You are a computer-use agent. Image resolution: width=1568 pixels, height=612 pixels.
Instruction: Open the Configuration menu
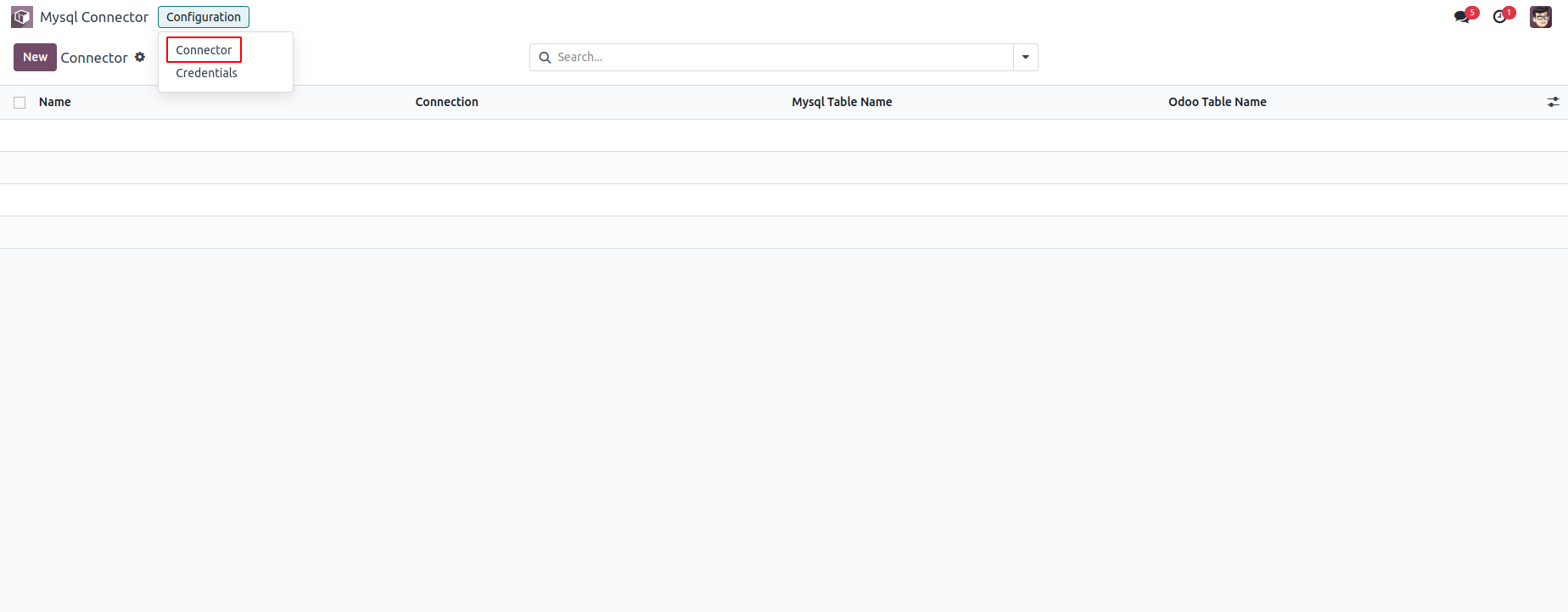pyautogui.click(x=204, y=17)
